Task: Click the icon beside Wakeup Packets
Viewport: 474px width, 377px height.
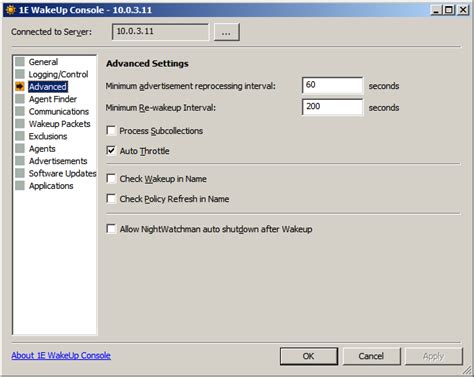Action: pos(20,124)
